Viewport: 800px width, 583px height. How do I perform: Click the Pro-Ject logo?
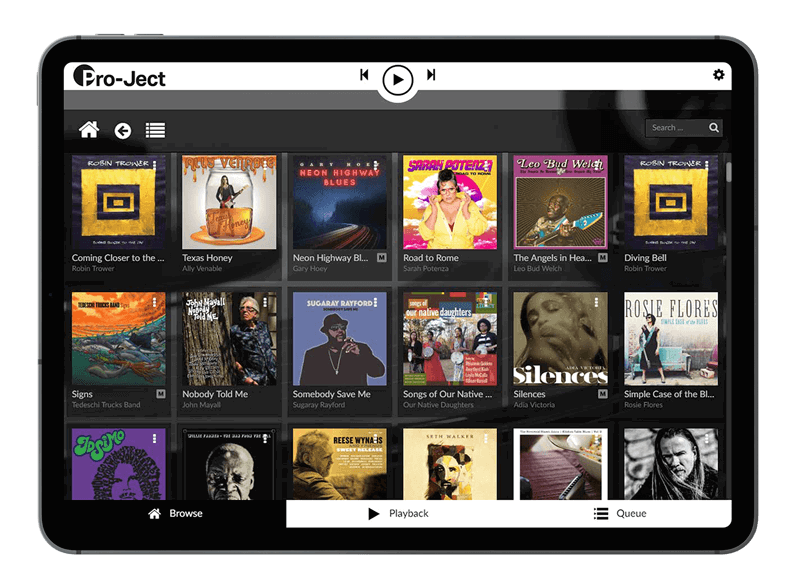[119, 77]
